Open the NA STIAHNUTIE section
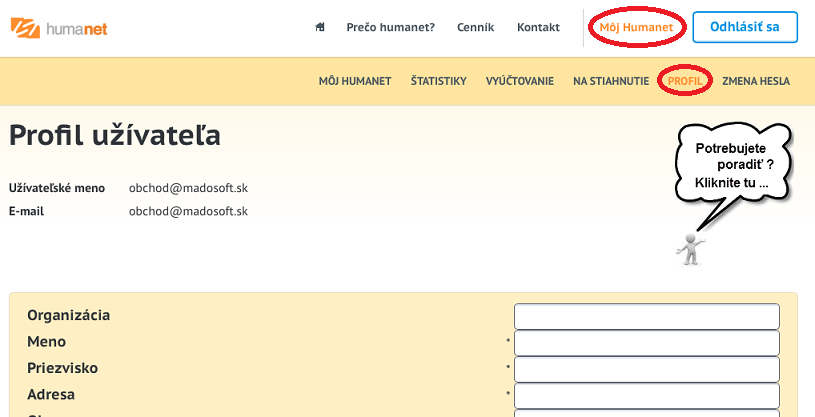The width and height of the screenshot is (815, 417). pos(610,81)
